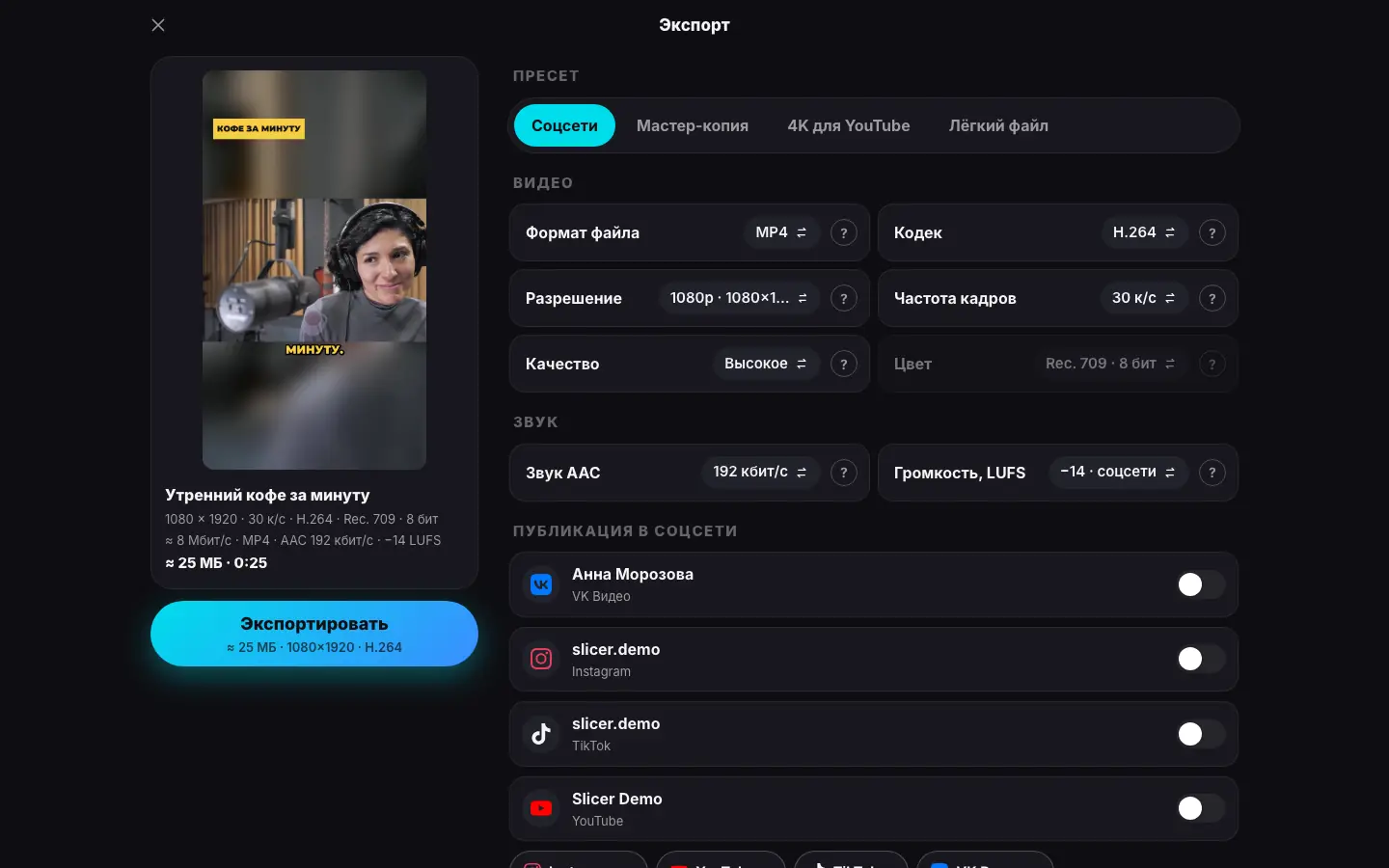The width and height of the screenshot is (1389, 868).
Task: Open help for Частота кадров
Action: pyautogui.click(x=1212, y=298)
